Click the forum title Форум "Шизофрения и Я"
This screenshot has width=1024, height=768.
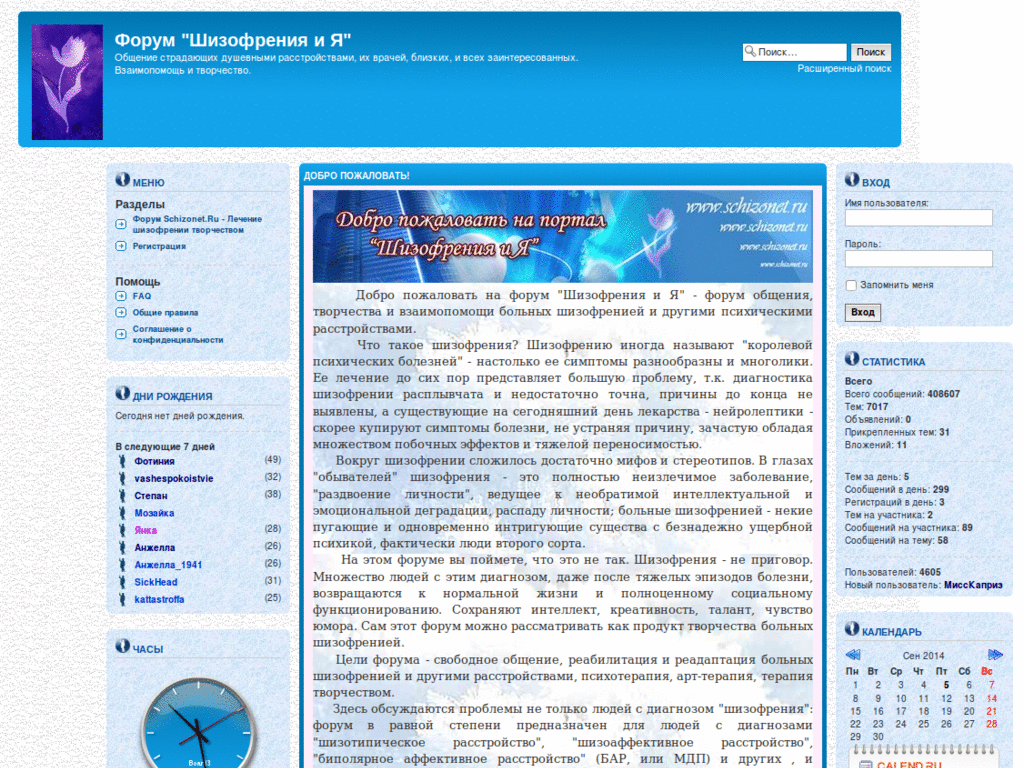point(232,40)
